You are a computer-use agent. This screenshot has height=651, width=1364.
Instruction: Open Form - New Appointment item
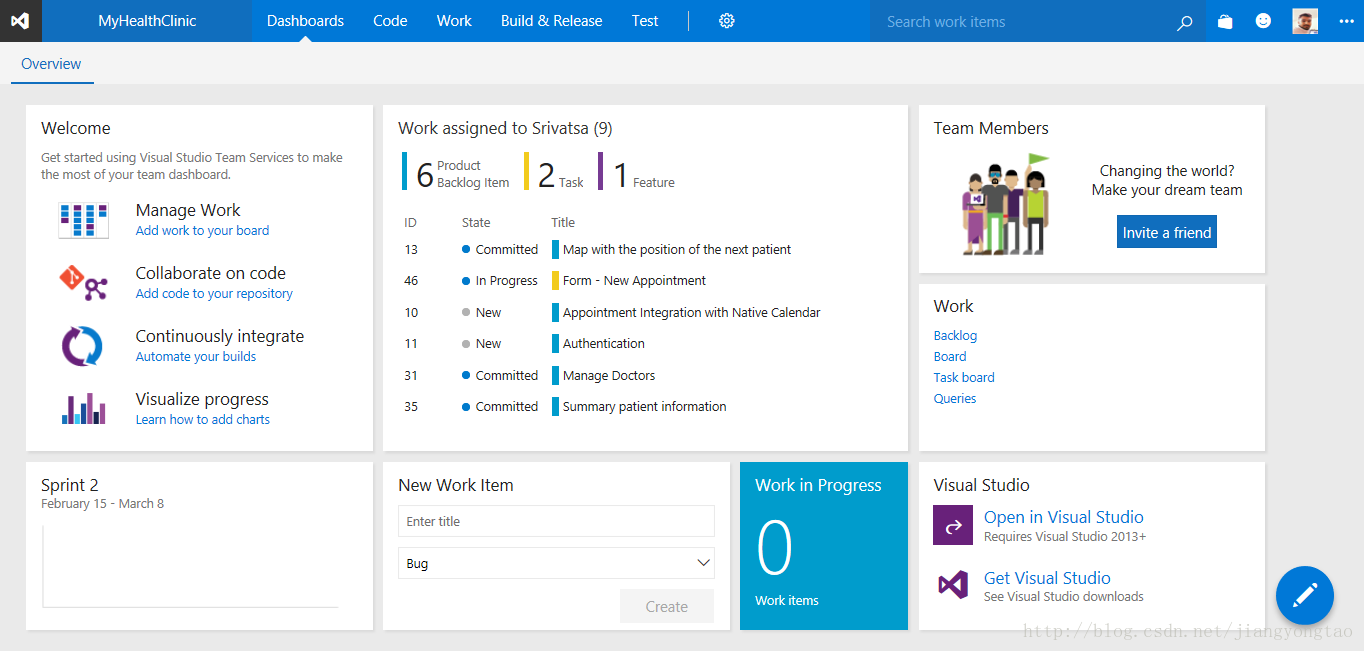tap(634, 281)
